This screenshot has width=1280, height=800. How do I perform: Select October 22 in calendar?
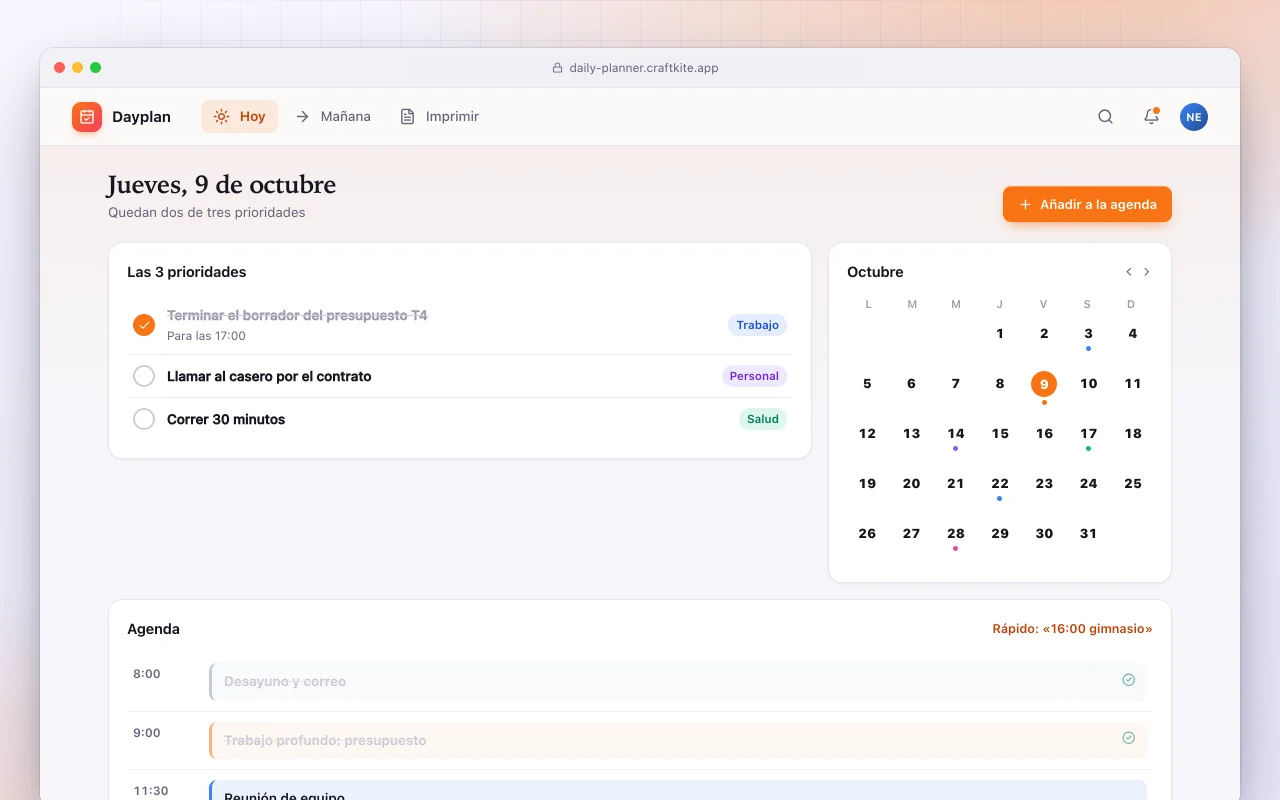point(1000,484)
